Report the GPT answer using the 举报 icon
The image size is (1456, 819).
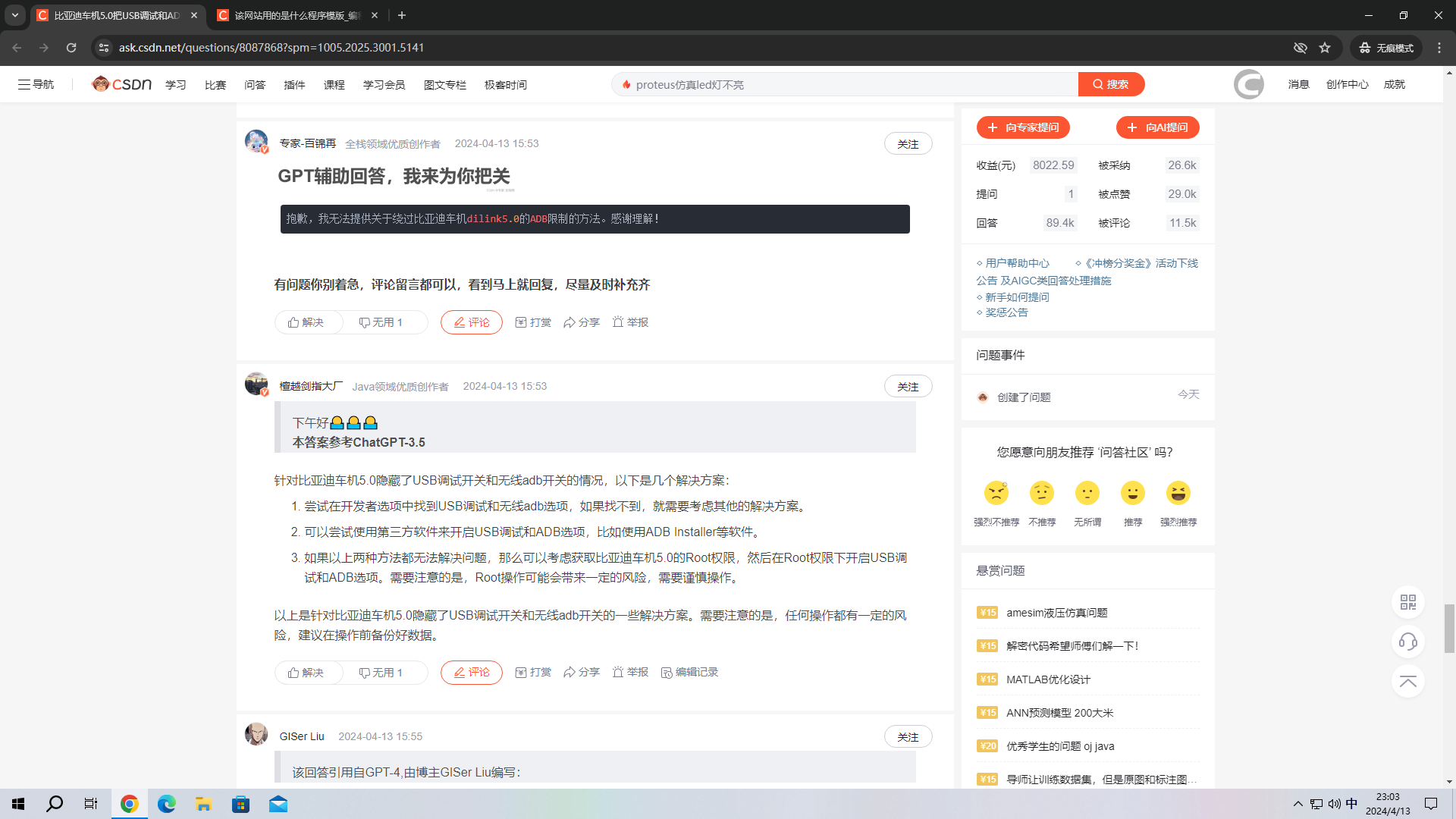pyautogui.click(x=629, y=322)
